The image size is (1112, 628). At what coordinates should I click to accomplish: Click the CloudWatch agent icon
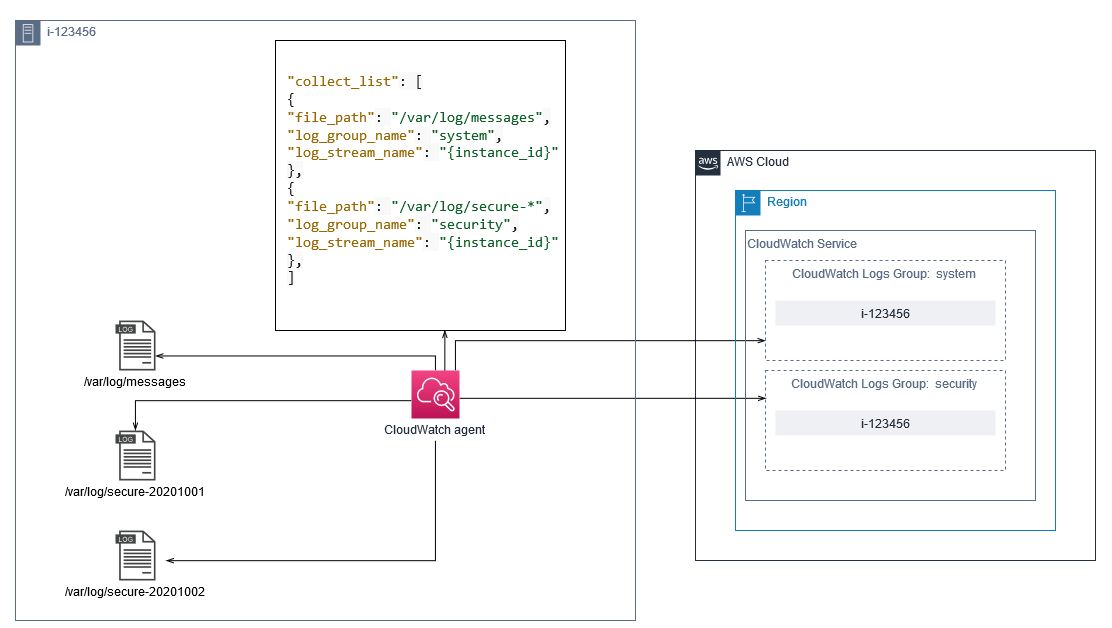[435, 394]
